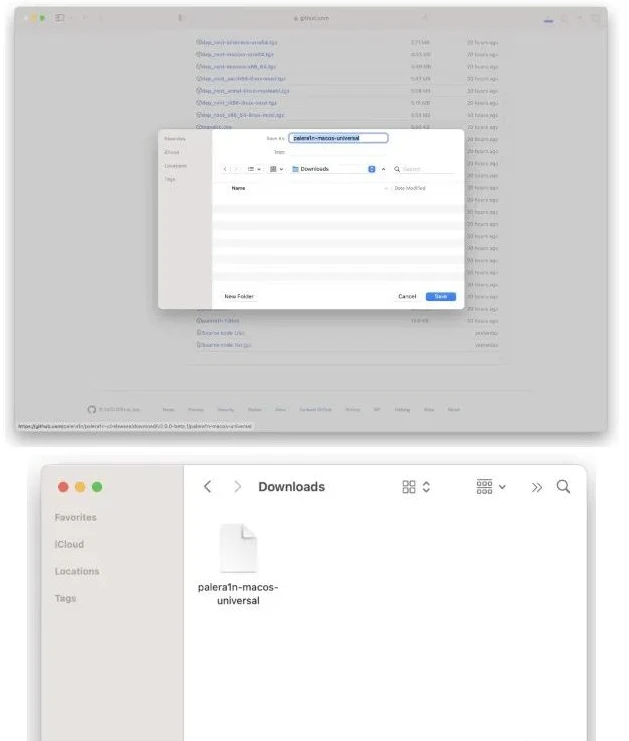Click the Finder search magnifier icon
The width and height of the screenshot is (629, 741).
click(x=563, y=486)
